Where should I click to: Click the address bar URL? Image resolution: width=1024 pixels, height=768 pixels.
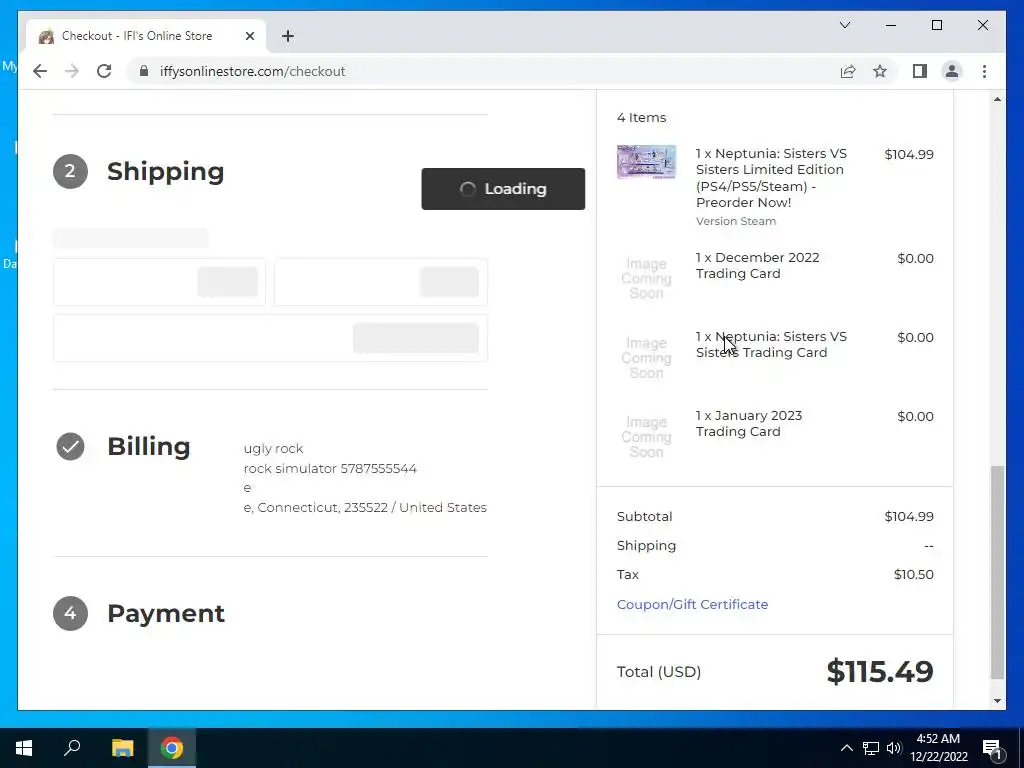click(x=252, y=71)
